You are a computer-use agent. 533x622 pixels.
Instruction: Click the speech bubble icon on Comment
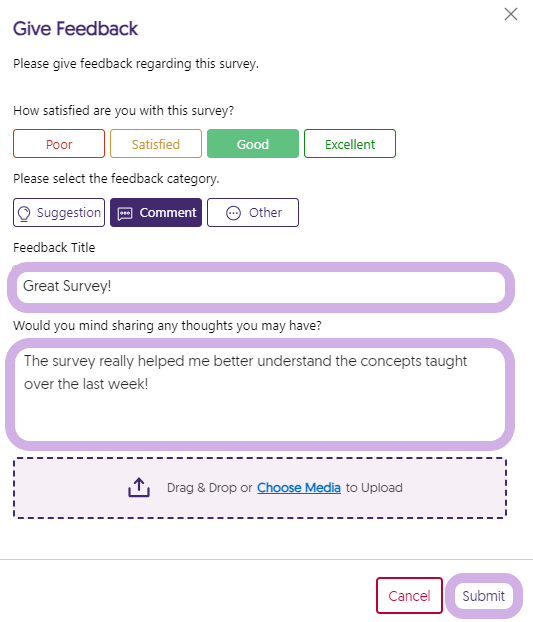click(x=125, y=213)
